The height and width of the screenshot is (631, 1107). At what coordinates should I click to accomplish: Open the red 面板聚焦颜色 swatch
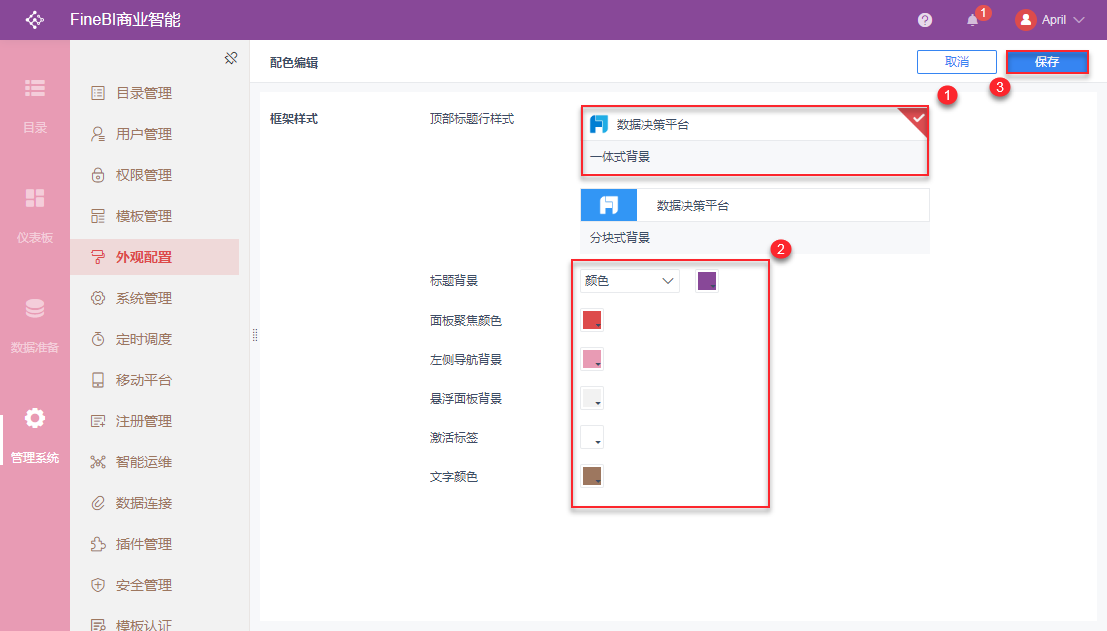592,320
